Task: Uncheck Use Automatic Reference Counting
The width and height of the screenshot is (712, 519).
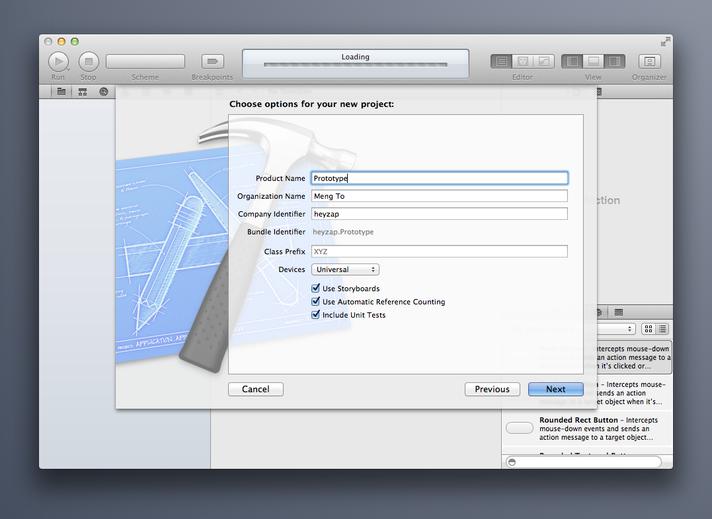Action: pos(316,301)
